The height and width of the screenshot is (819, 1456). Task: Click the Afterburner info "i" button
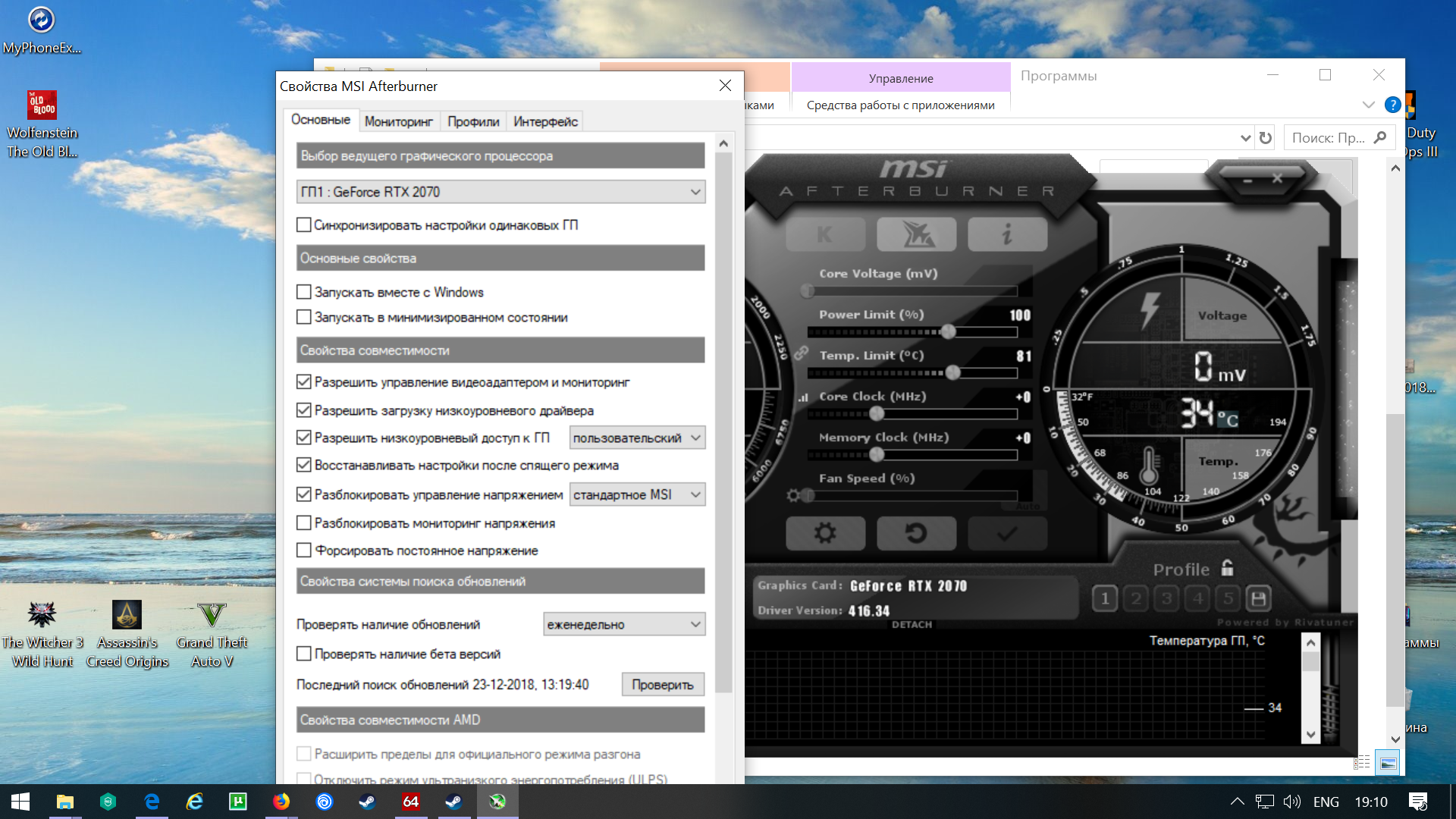click(1007, 235)
